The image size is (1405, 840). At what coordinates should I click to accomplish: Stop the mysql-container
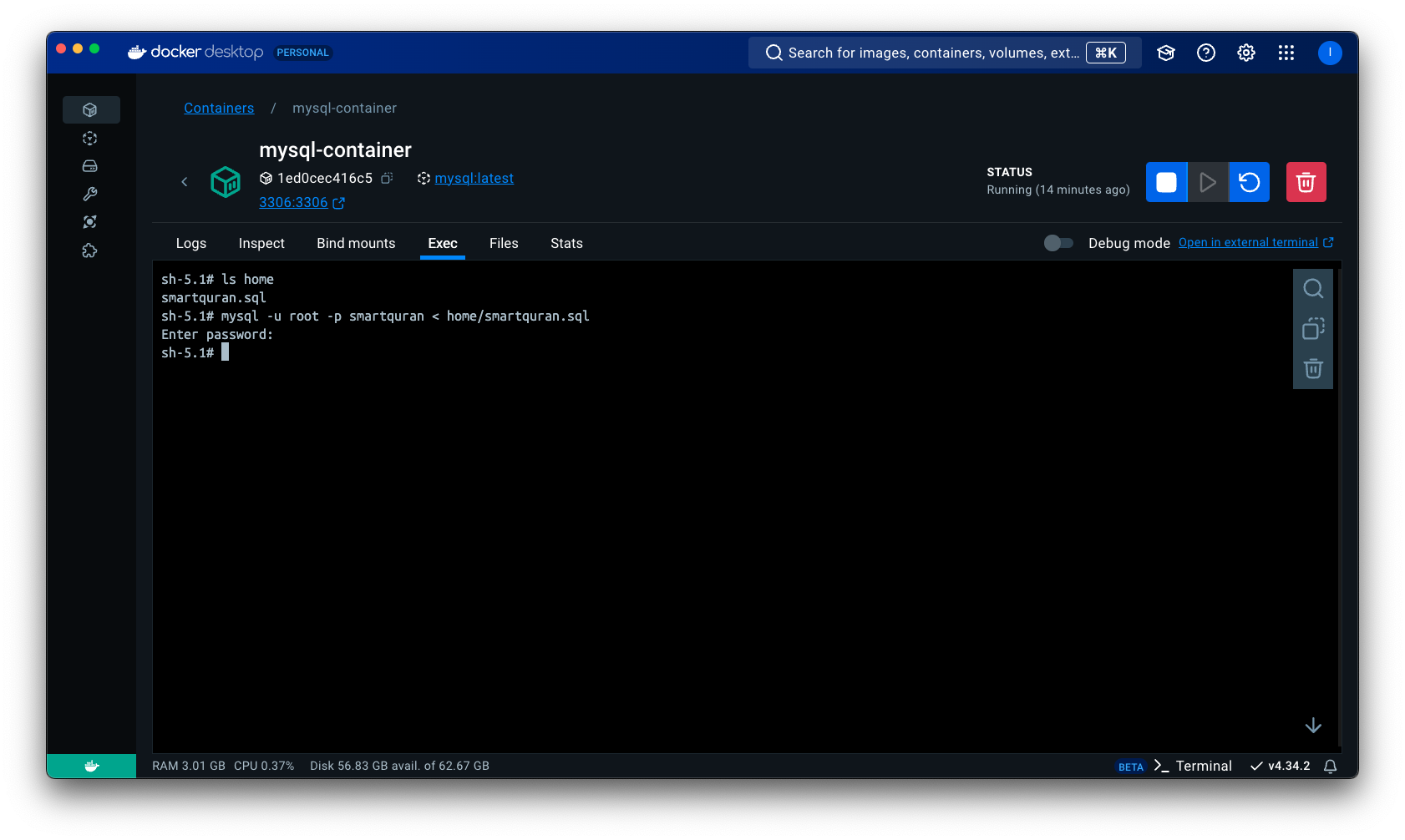(x=1166, y=182)
